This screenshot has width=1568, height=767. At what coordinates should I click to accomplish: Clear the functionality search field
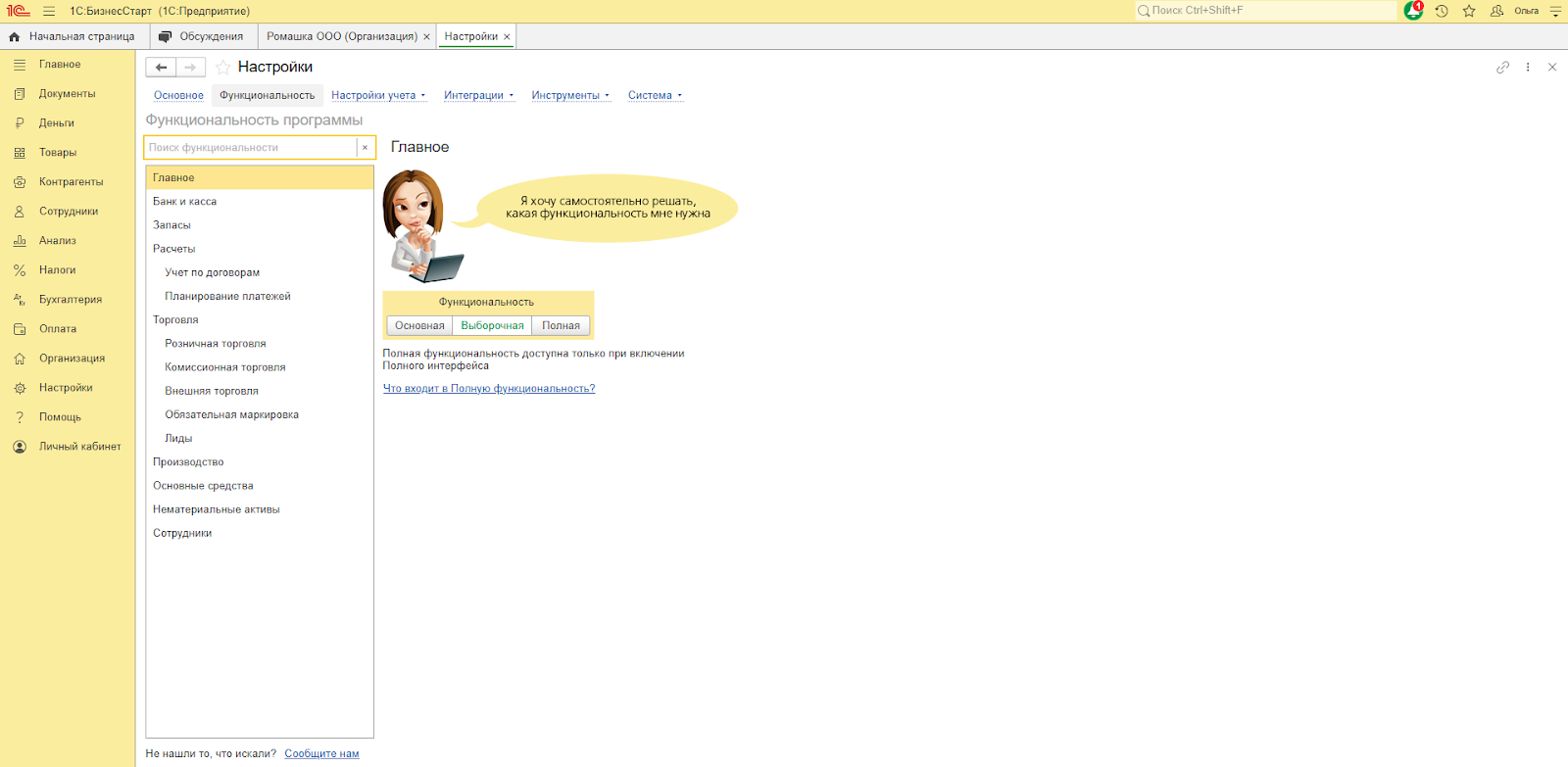coord(366,148)
